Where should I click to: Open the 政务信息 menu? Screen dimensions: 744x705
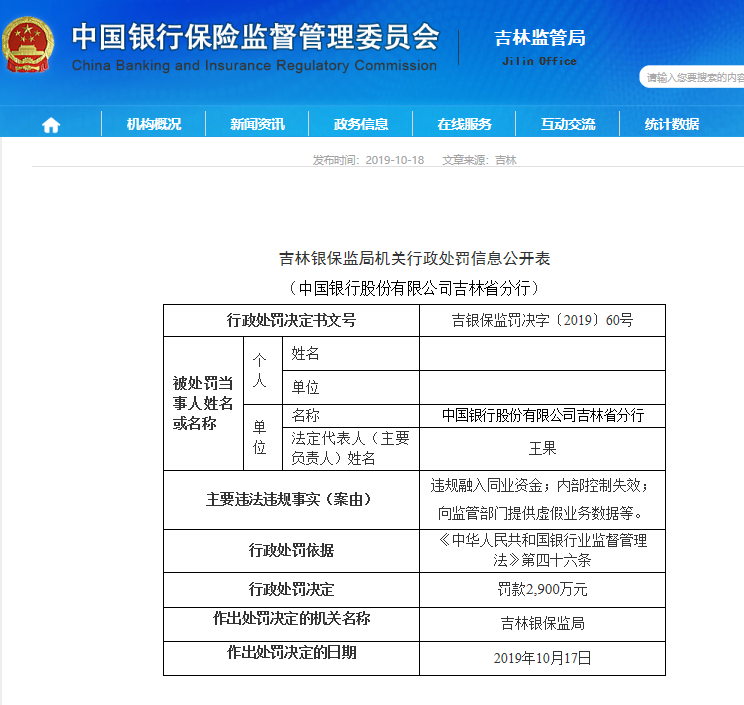point(361,124)
